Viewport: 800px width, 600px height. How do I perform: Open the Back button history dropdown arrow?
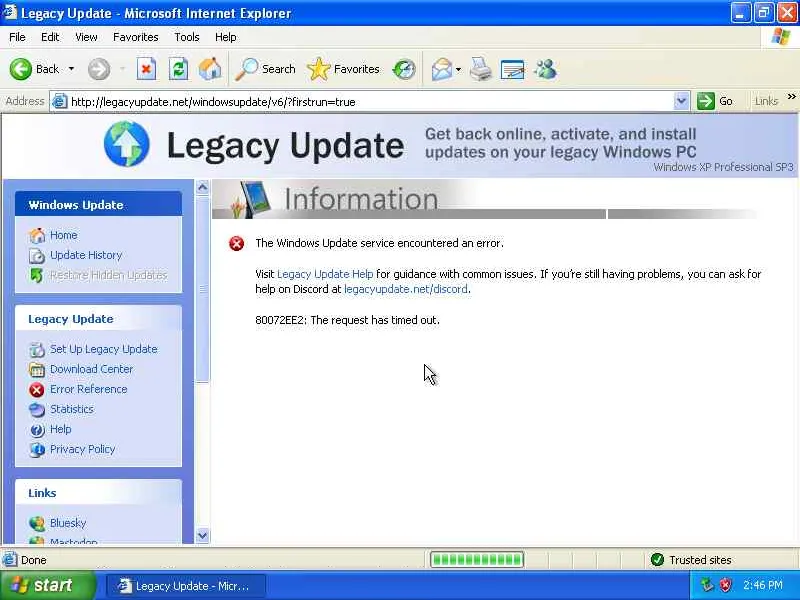click(71, 69)
